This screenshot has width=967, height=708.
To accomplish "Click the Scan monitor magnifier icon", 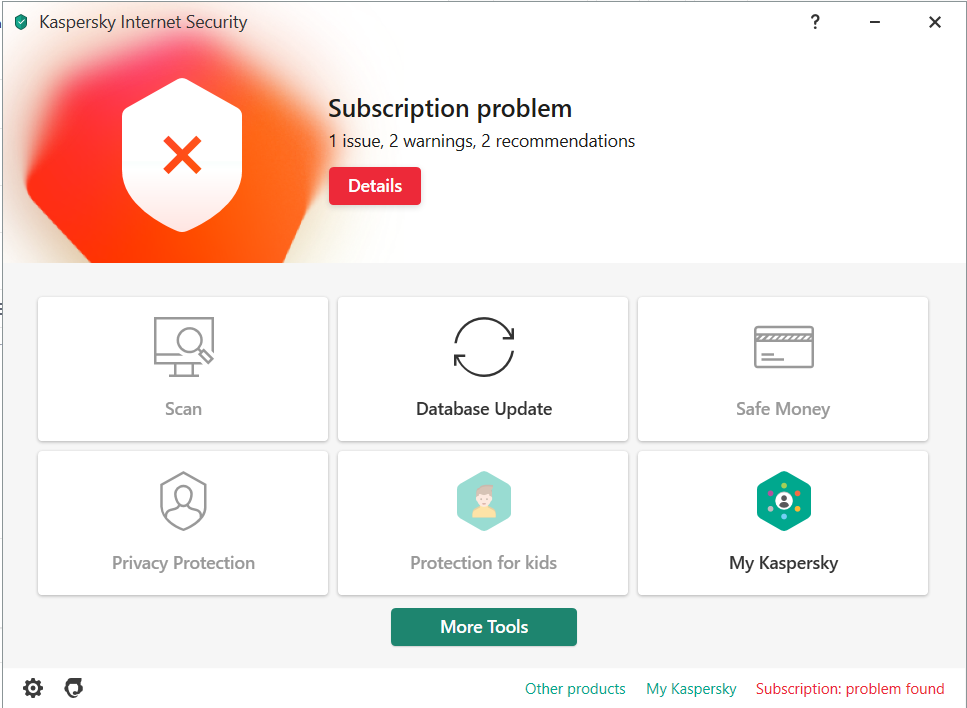I will (x=184, y=347).
